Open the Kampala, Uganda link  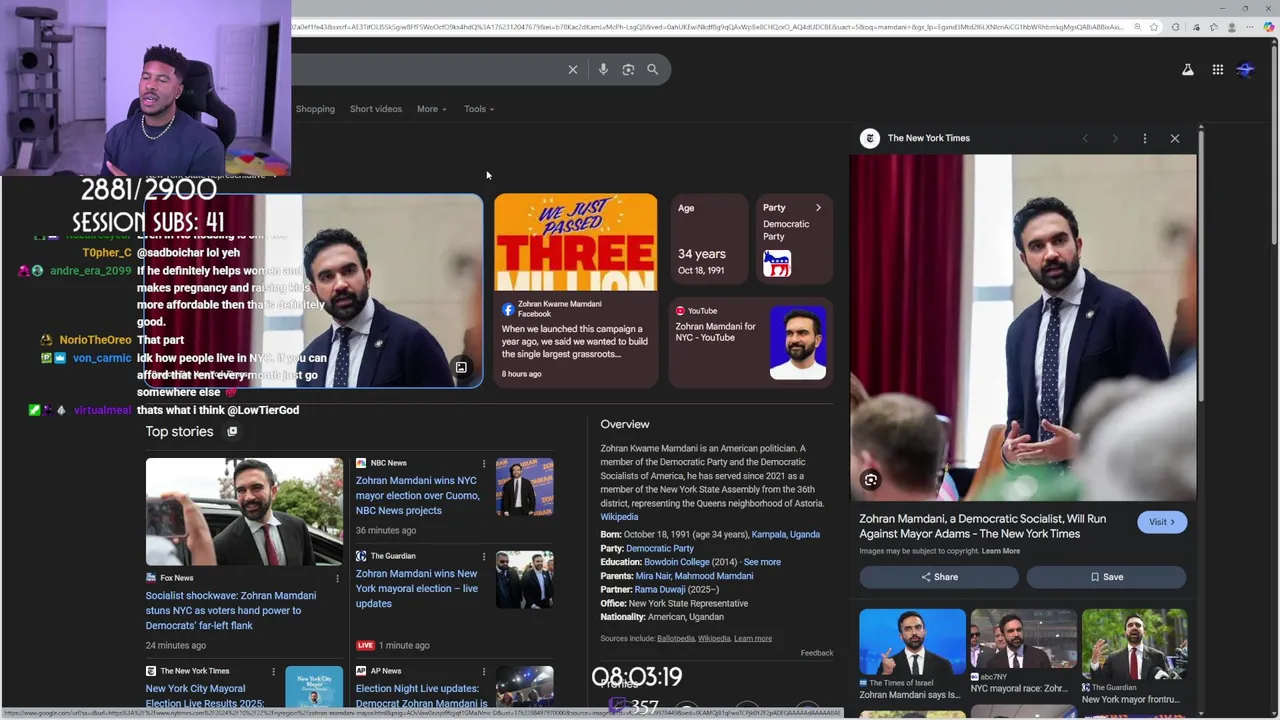786,534
